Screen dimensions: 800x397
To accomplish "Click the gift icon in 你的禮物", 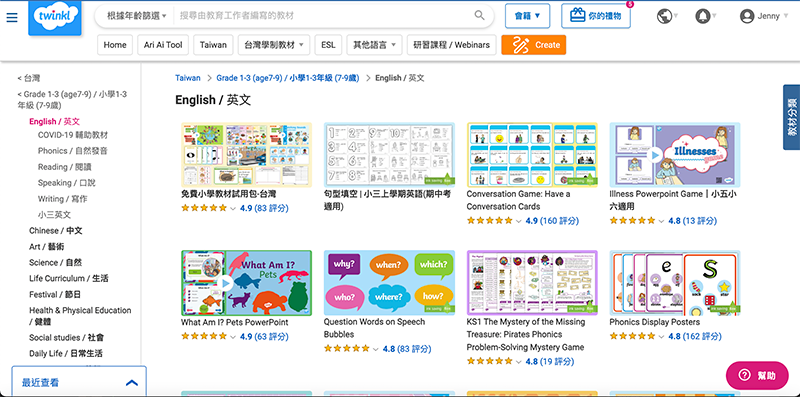I will [x=577, y=16].
